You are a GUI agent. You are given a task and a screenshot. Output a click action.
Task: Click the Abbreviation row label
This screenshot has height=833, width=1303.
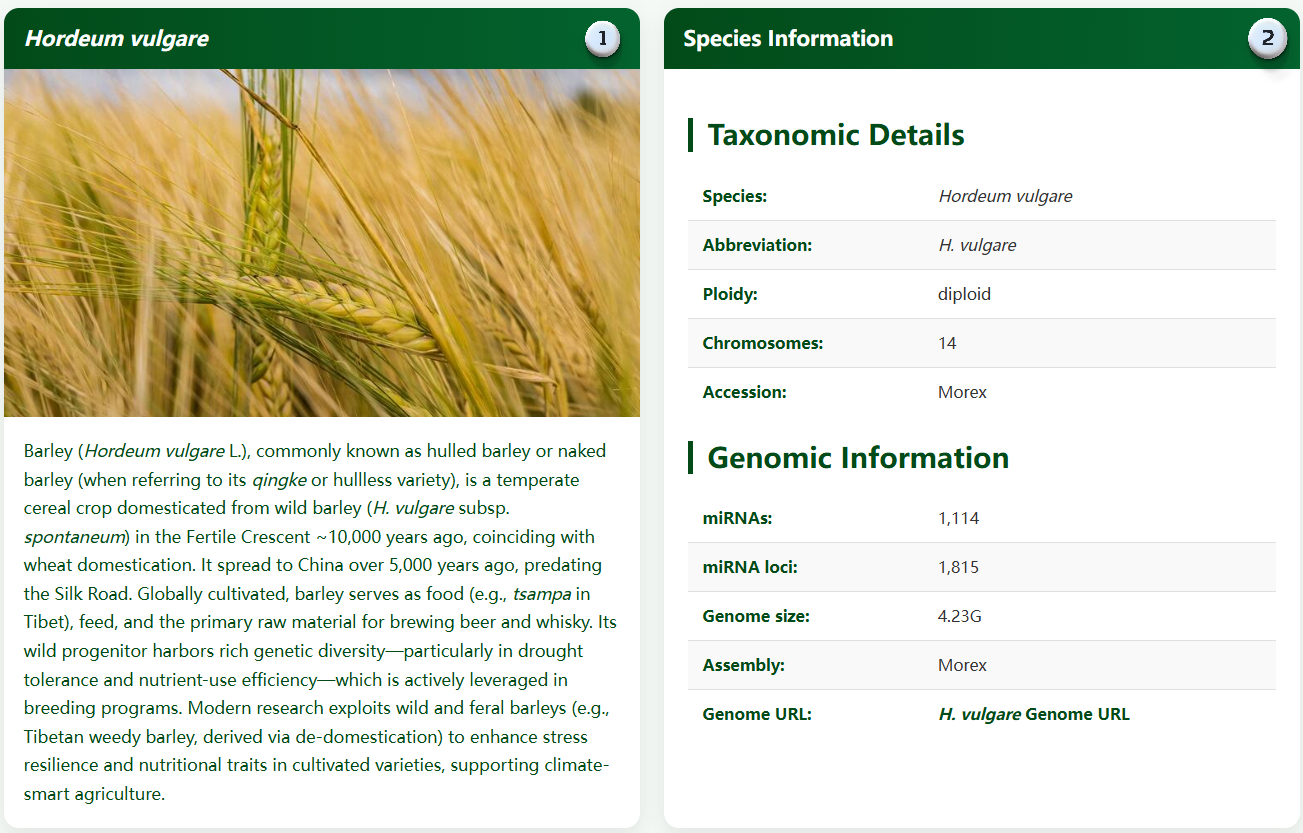coord(757,245)
